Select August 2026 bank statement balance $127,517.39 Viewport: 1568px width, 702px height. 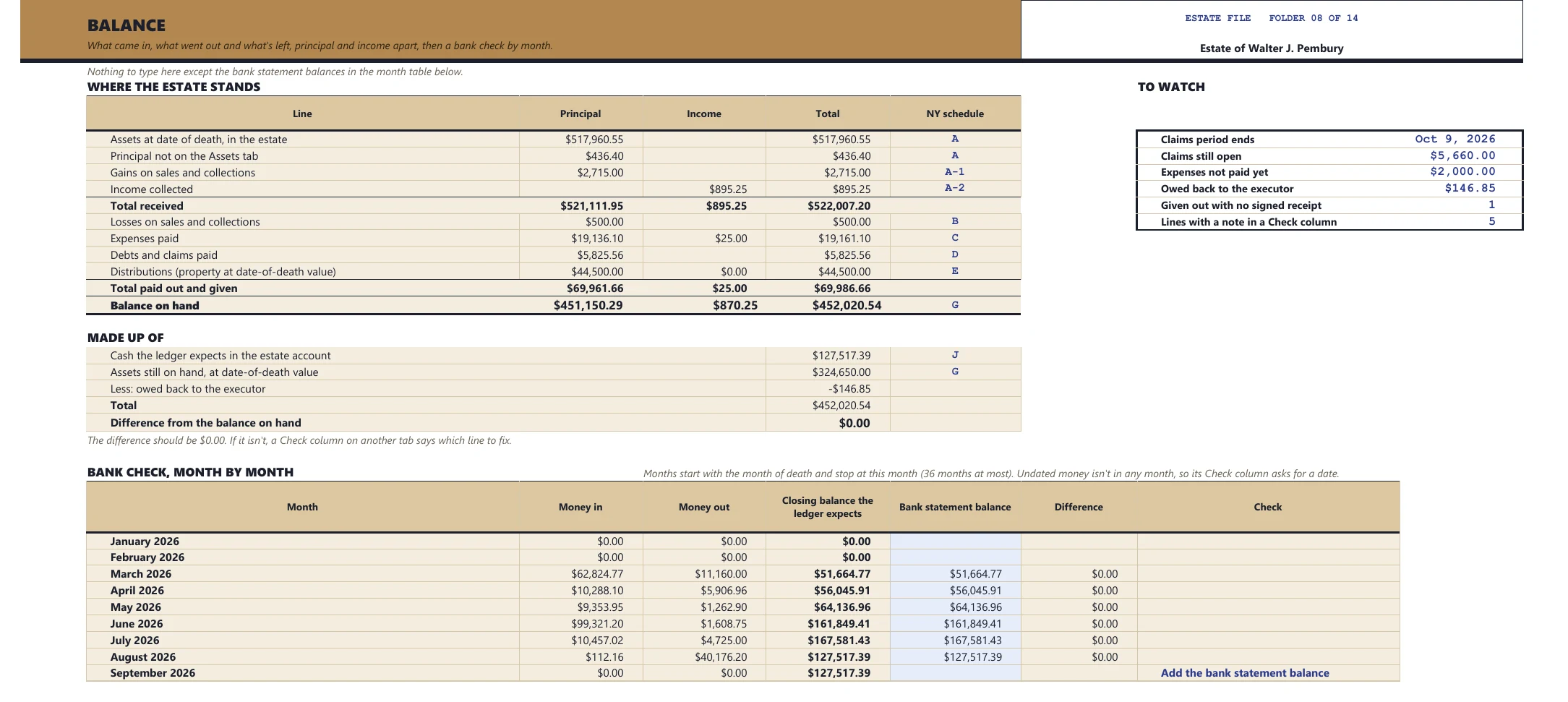(955, 657)
